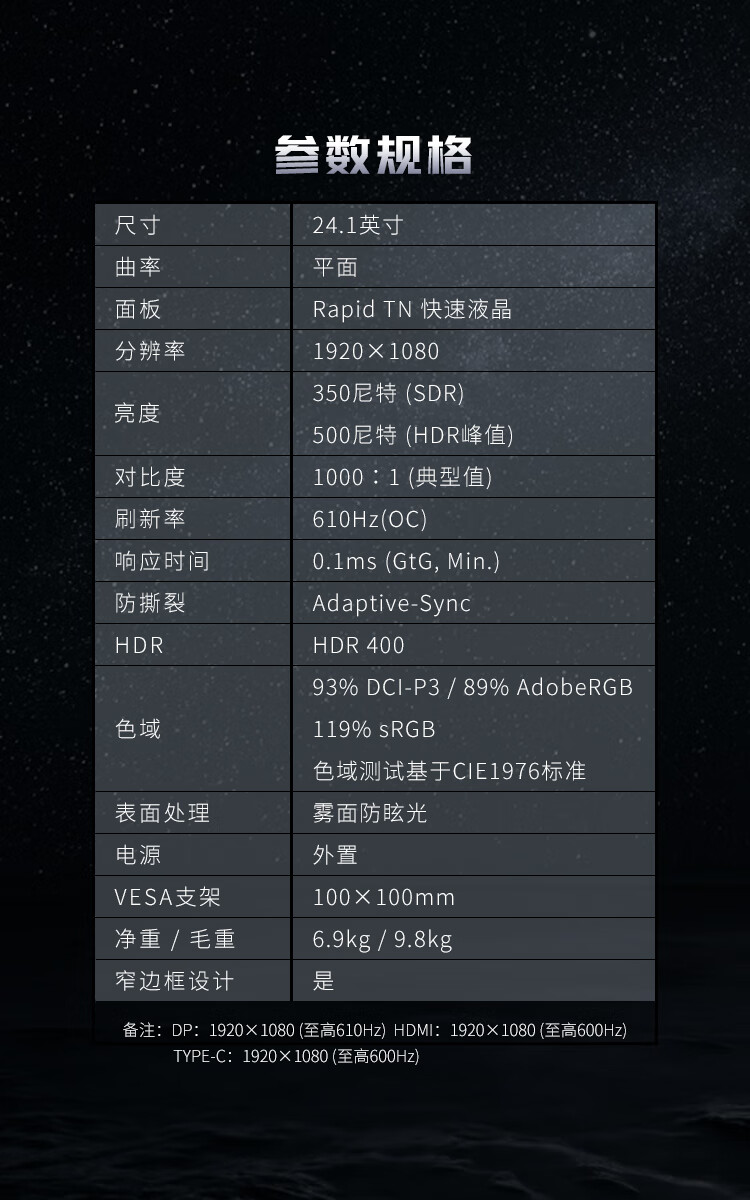The height and width of the screenshot is (1200, 750).
Task: Select the 350尼特 (SDR) brightness line
Action: click(x=388, y=394)
